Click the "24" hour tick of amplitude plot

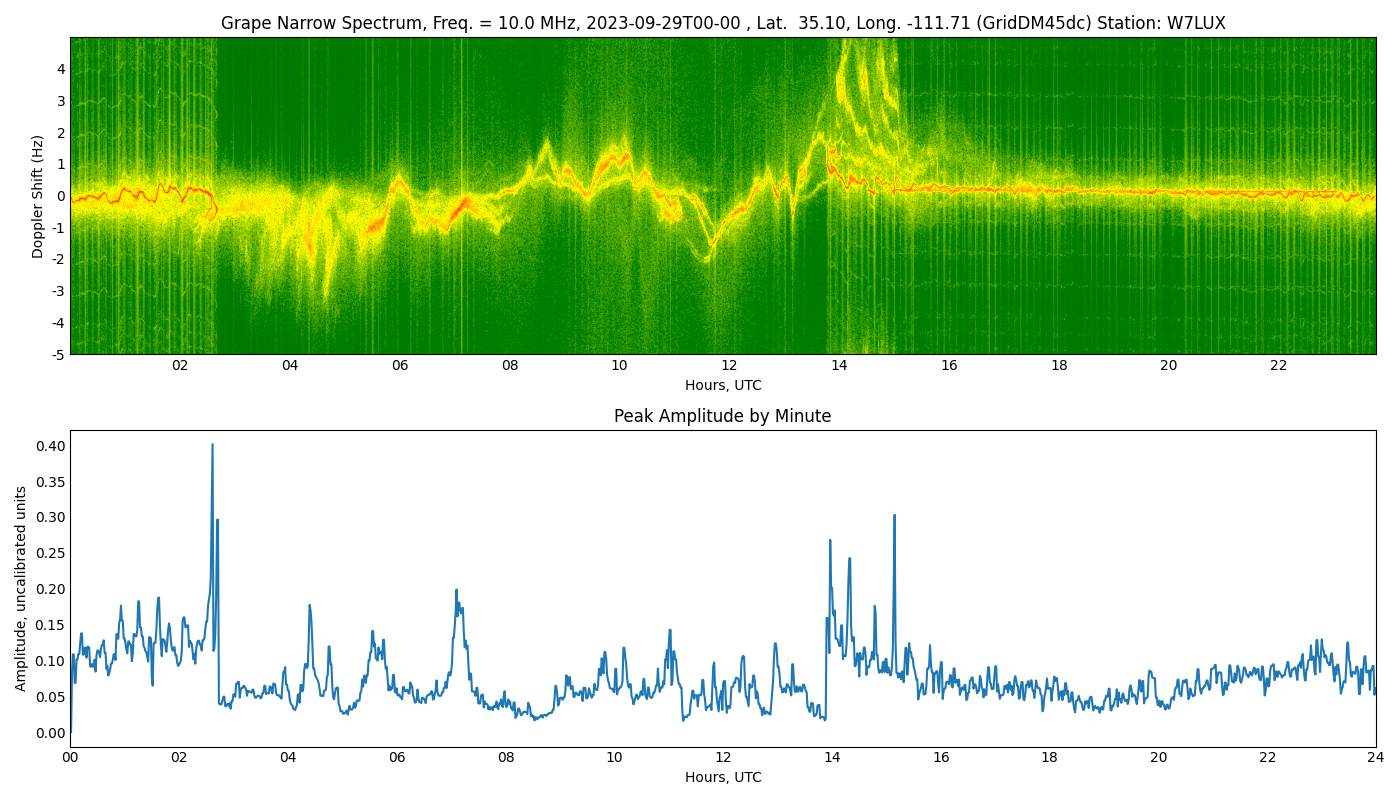pos(1376,758)
